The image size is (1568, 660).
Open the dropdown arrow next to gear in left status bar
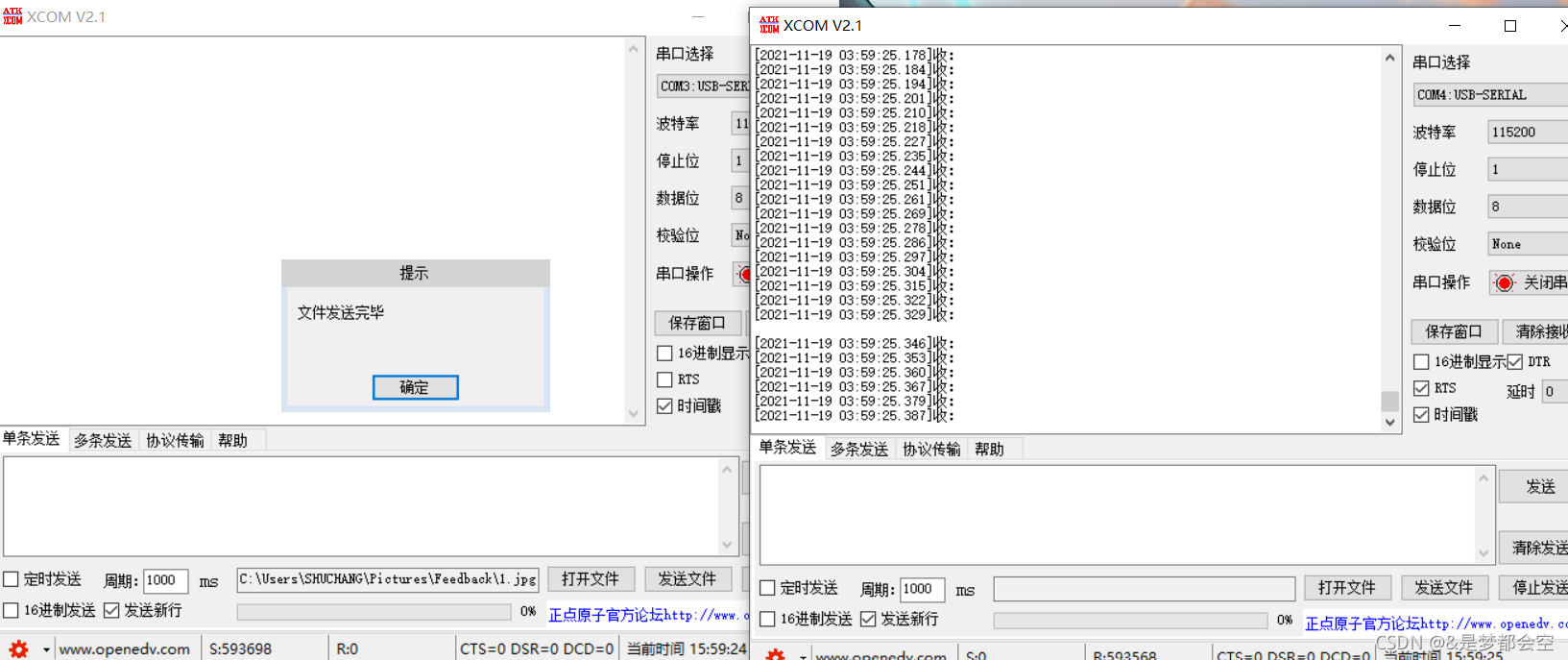click(x=45, y=649)
